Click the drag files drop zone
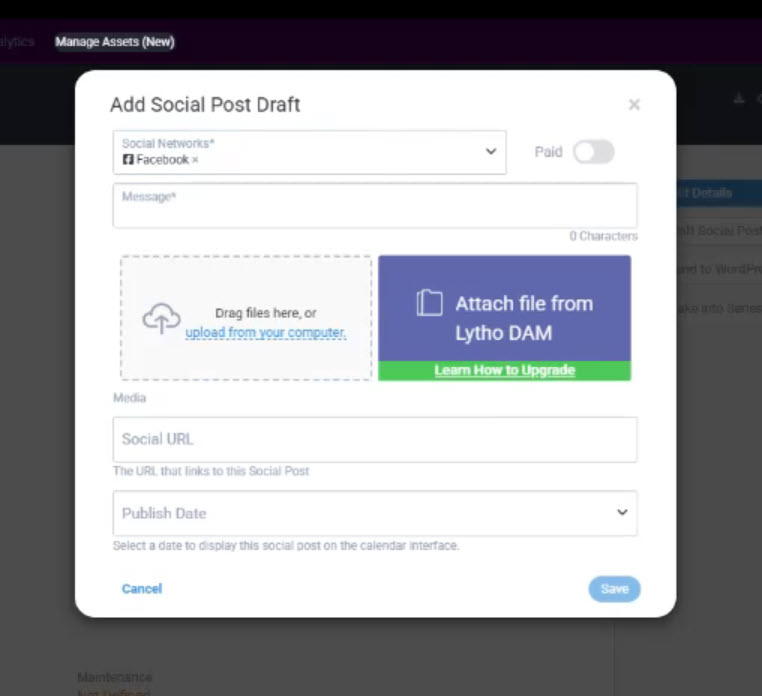The height and width of the screenshot is (696, 762). tap(246, 318)
